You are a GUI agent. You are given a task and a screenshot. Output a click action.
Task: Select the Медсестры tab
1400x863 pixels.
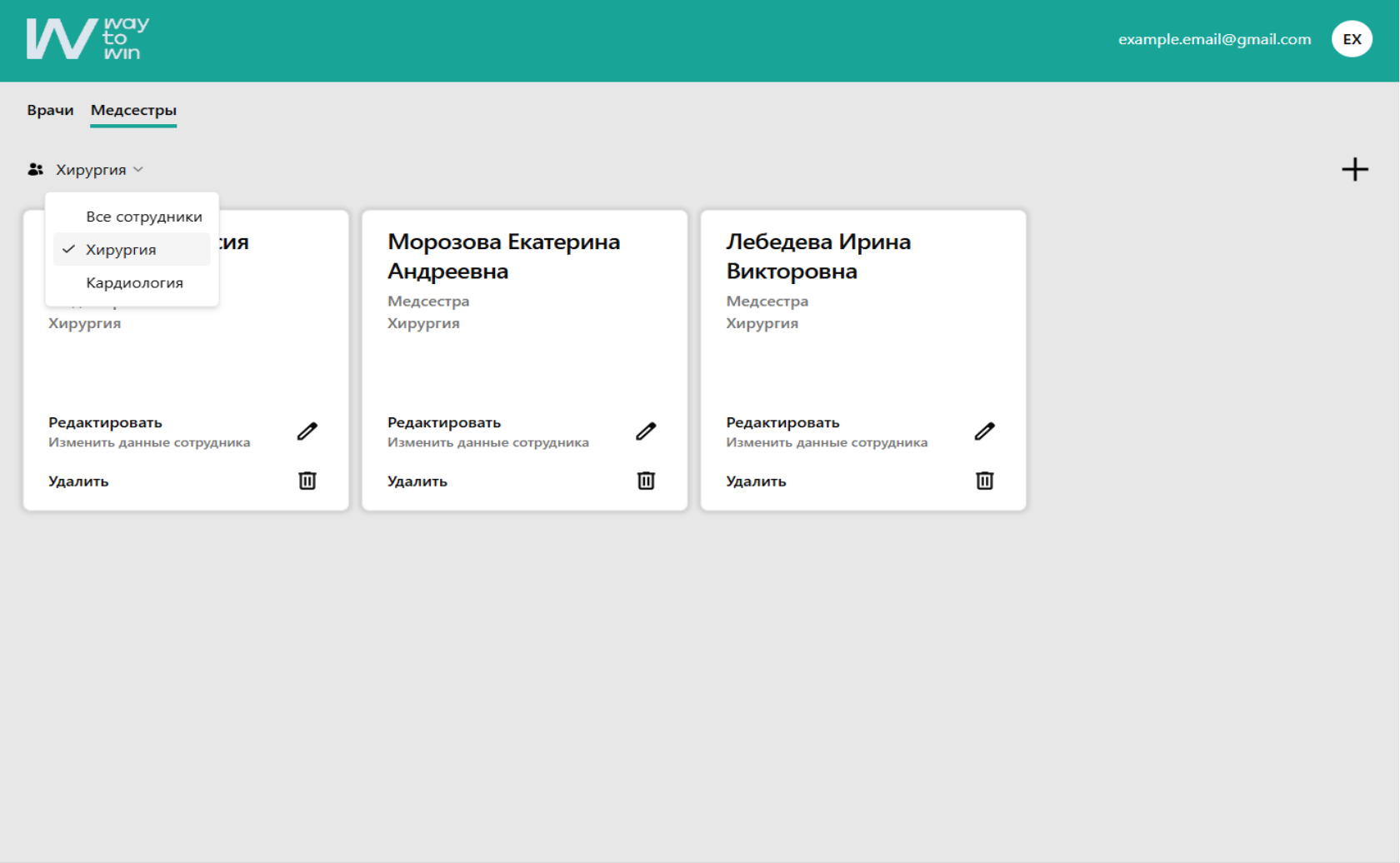point(133,110)
